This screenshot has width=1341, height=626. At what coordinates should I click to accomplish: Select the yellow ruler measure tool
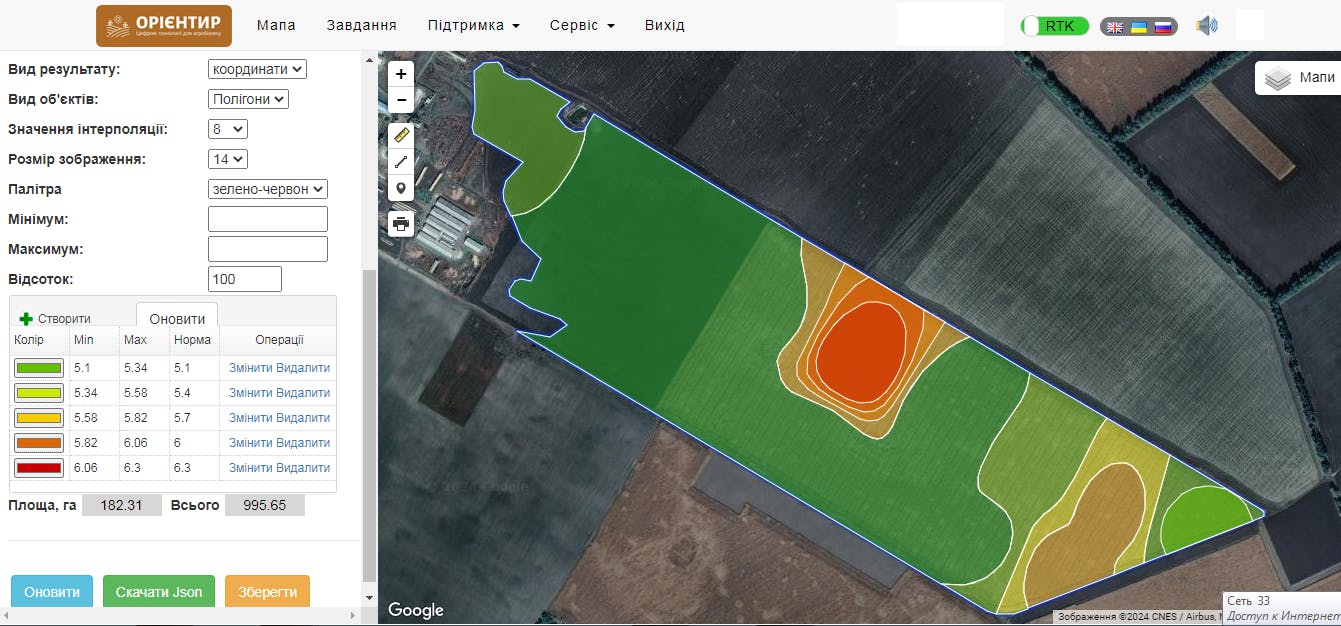(401, 135)
